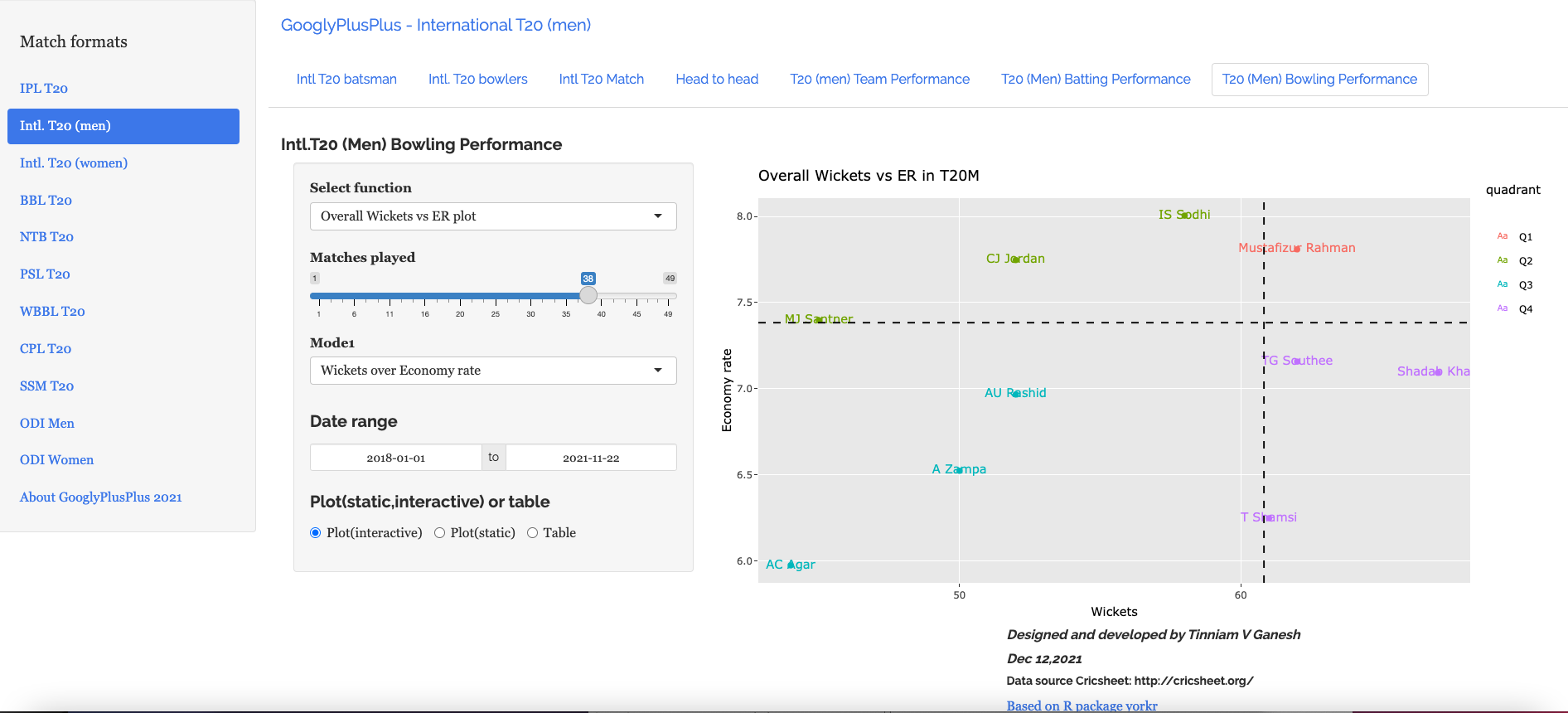Viewport: 1568px width, 713px height.
Task: Click the Q4 legend icon
Action: (x=1502, y=308)
